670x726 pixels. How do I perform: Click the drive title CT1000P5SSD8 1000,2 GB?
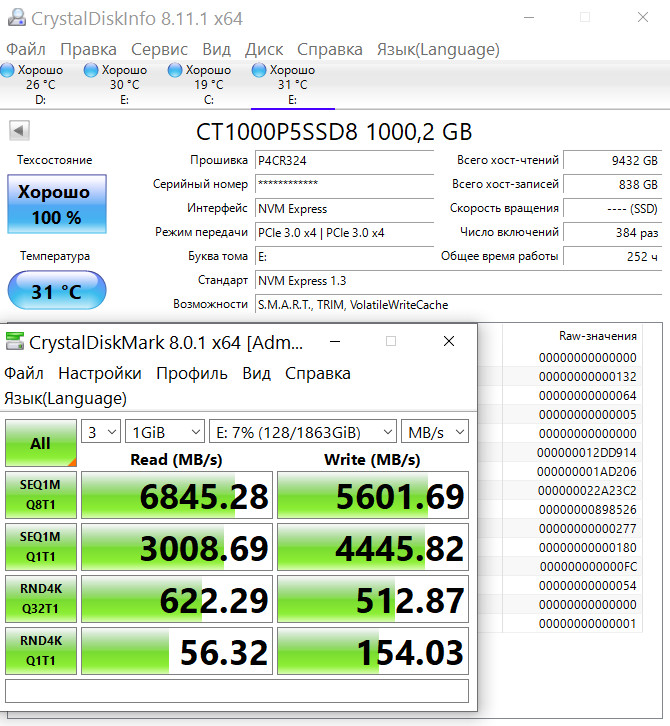(x=334, y=132)
